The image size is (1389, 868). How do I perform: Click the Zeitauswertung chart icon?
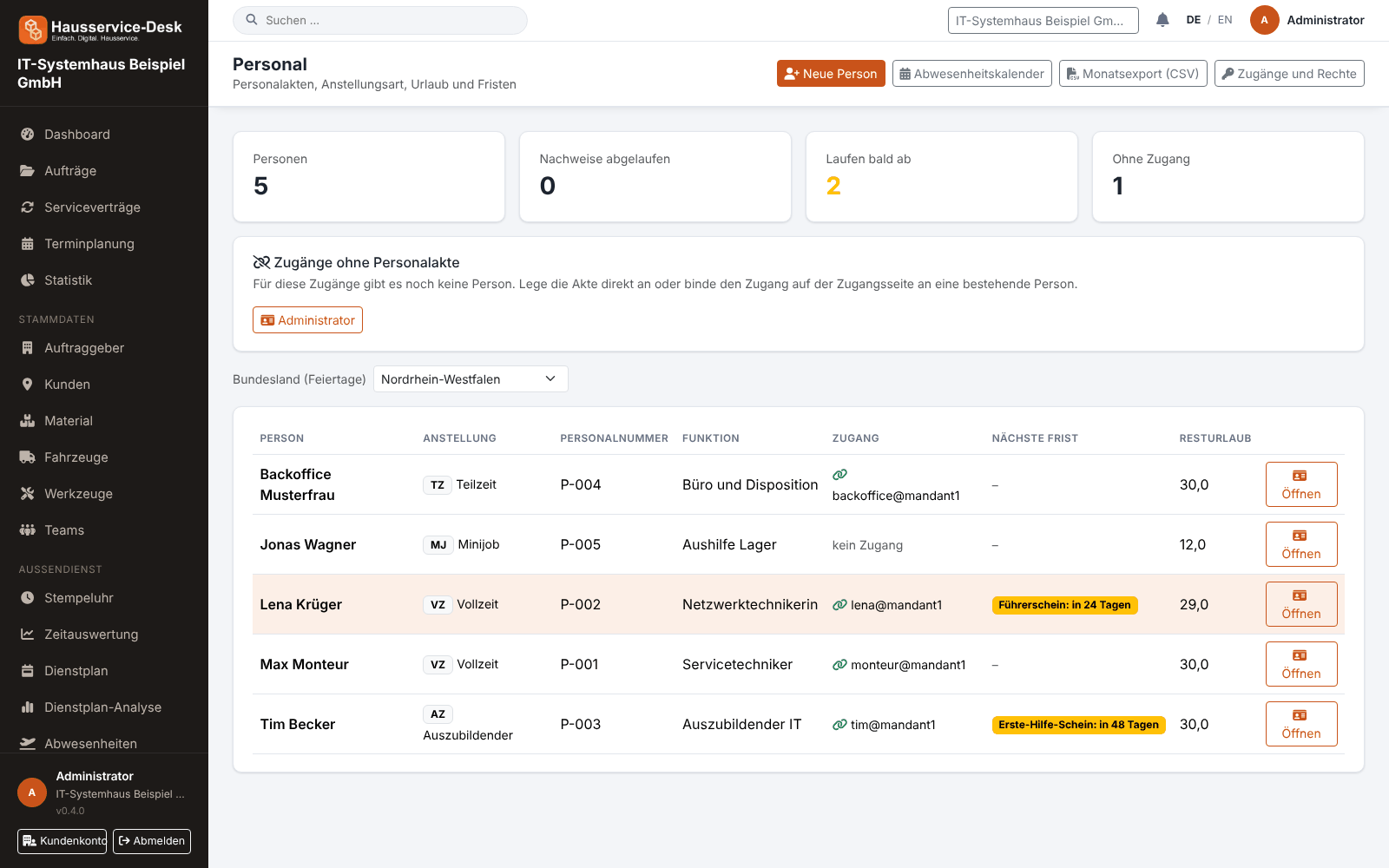point(28,635)
